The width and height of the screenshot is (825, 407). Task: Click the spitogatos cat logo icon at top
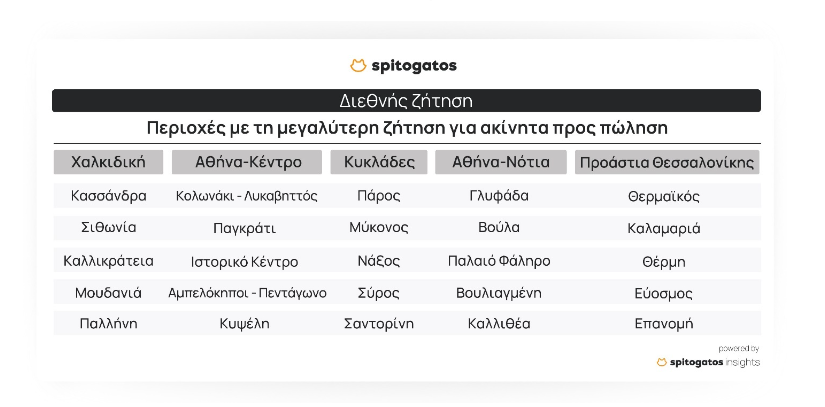click(357, 66)
